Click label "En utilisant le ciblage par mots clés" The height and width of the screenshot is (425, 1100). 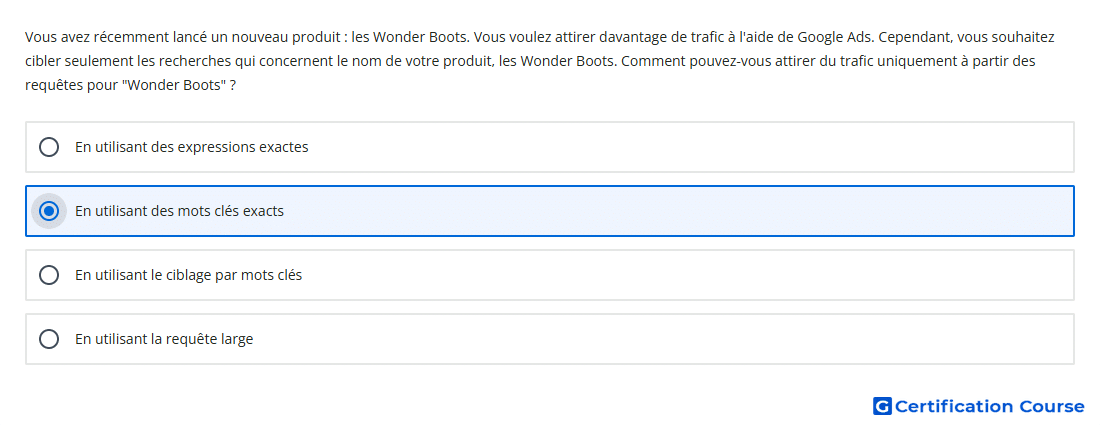(189, 275)
